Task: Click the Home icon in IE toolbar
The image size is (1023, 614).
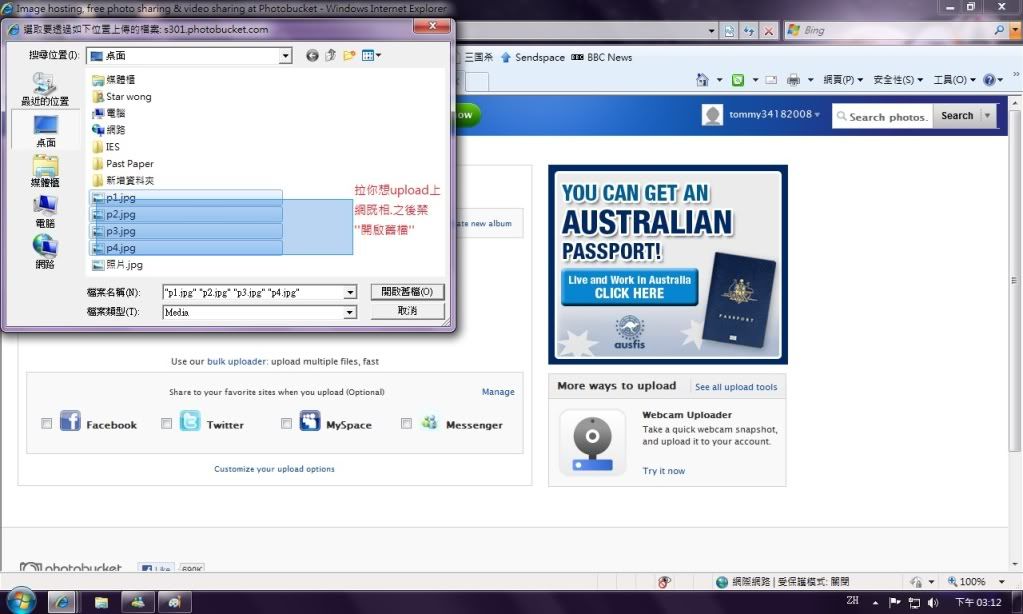Action: pos(702,80)
